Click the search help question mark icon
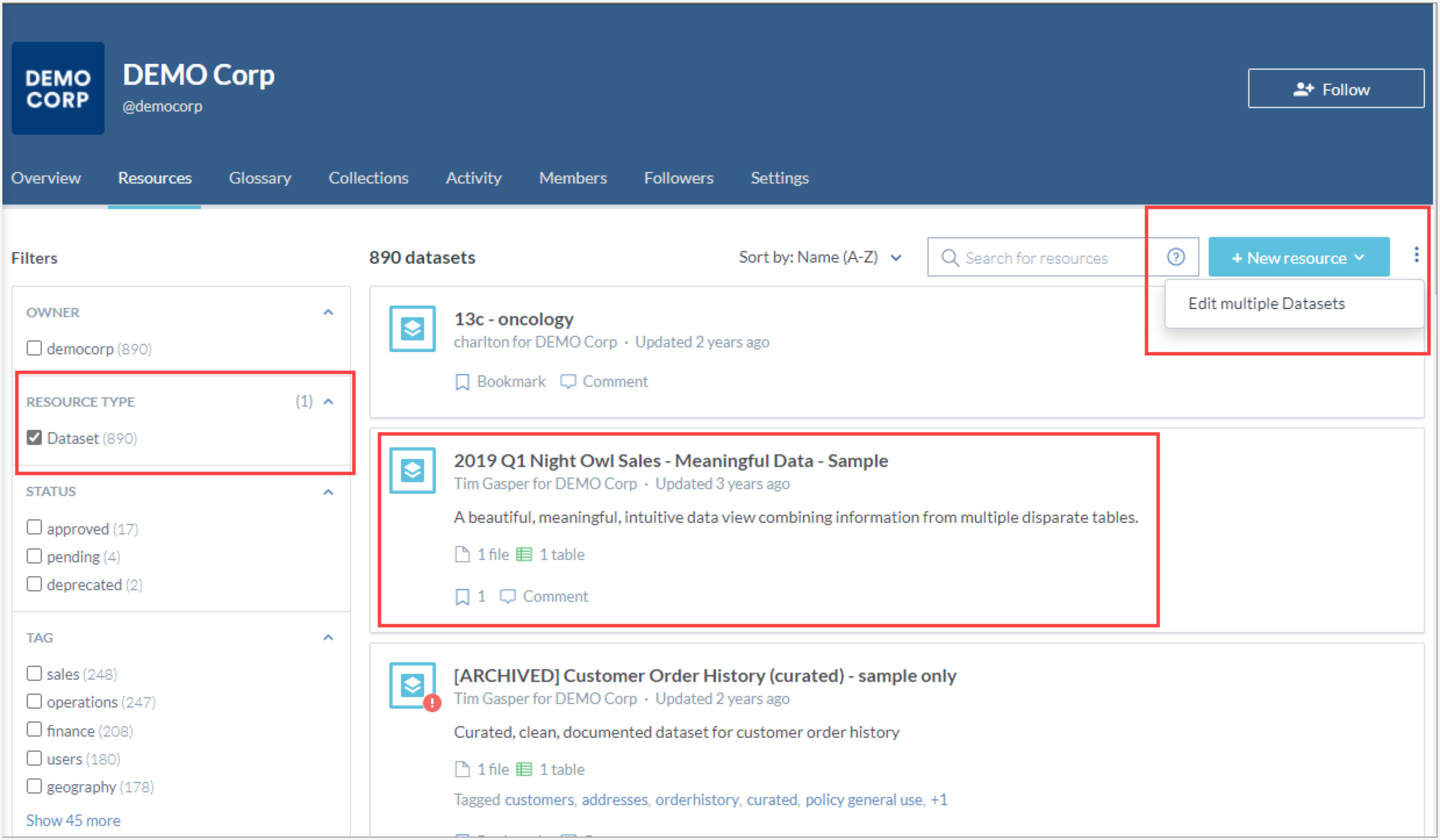 coord(1175,257)
